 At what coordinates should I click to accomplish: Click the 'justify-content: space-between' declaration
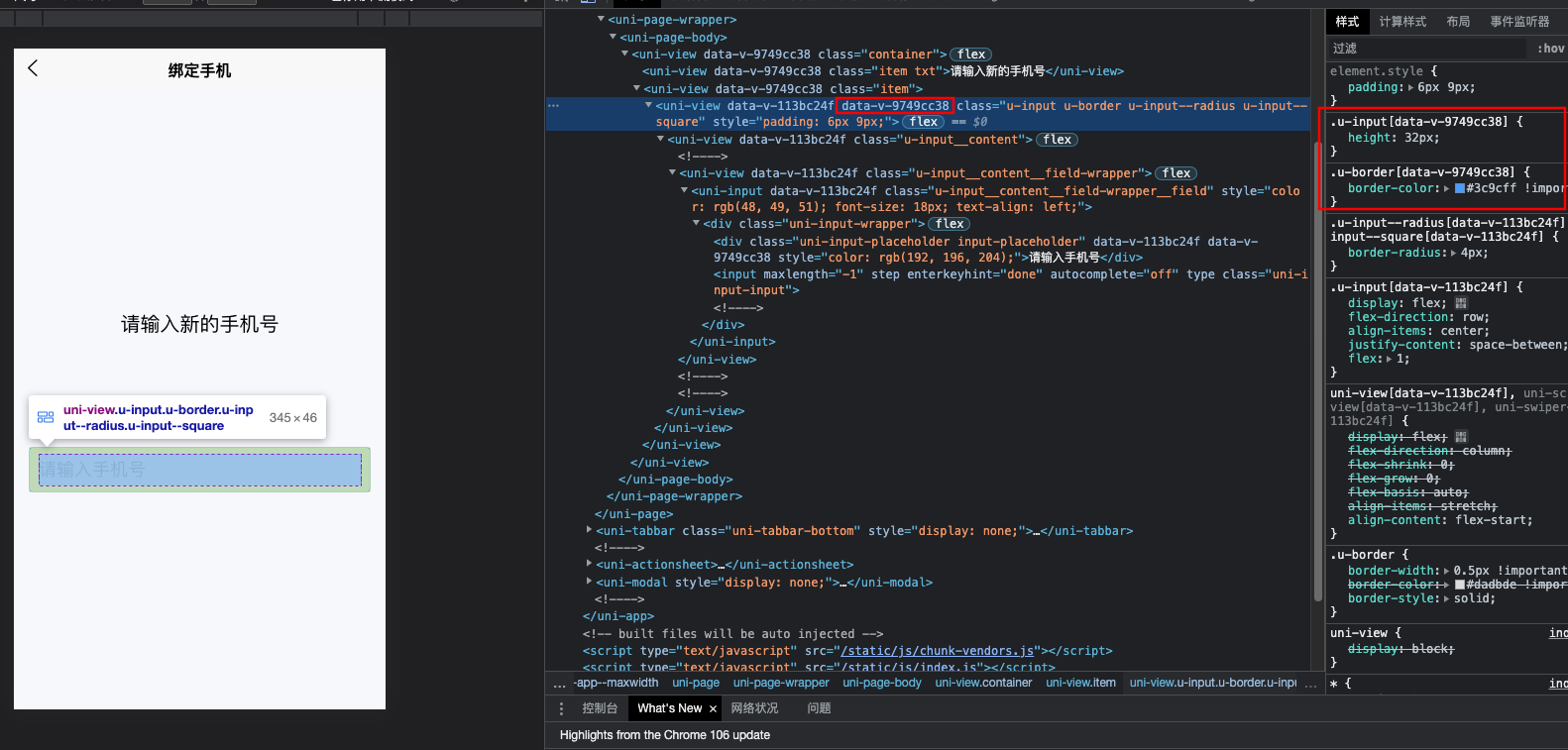pyautogui.click(x=1458, y=345)
